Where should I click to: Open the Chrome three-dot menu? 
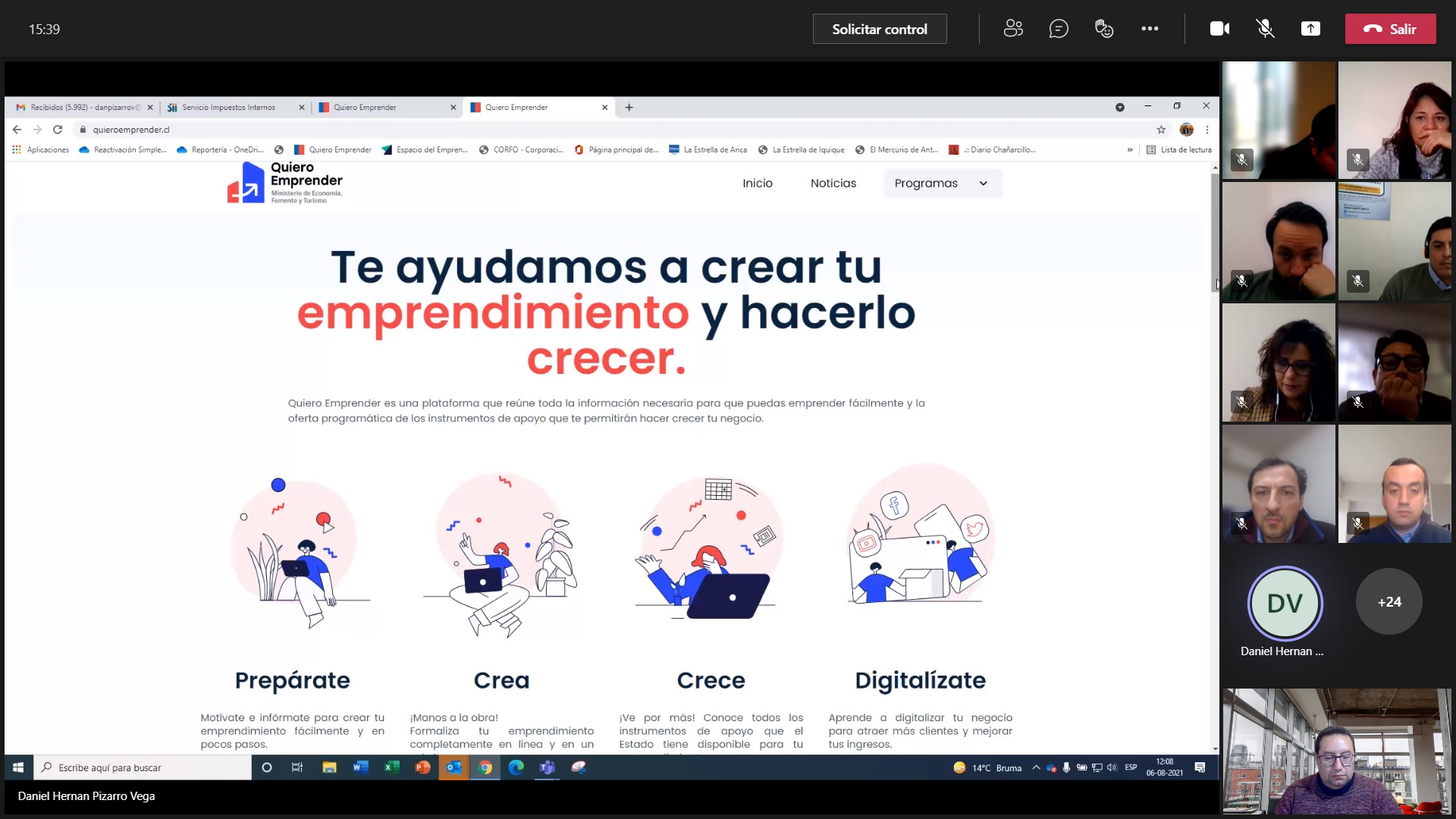[x=1207, y=130]
